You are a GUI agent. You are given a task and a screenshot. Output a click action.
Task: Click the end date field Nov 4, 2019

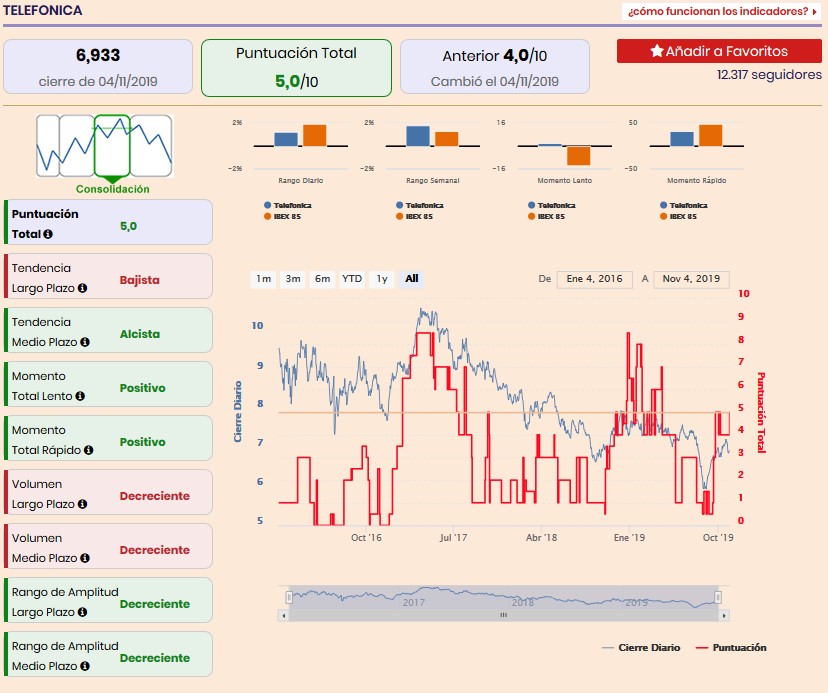coord(691,279)
